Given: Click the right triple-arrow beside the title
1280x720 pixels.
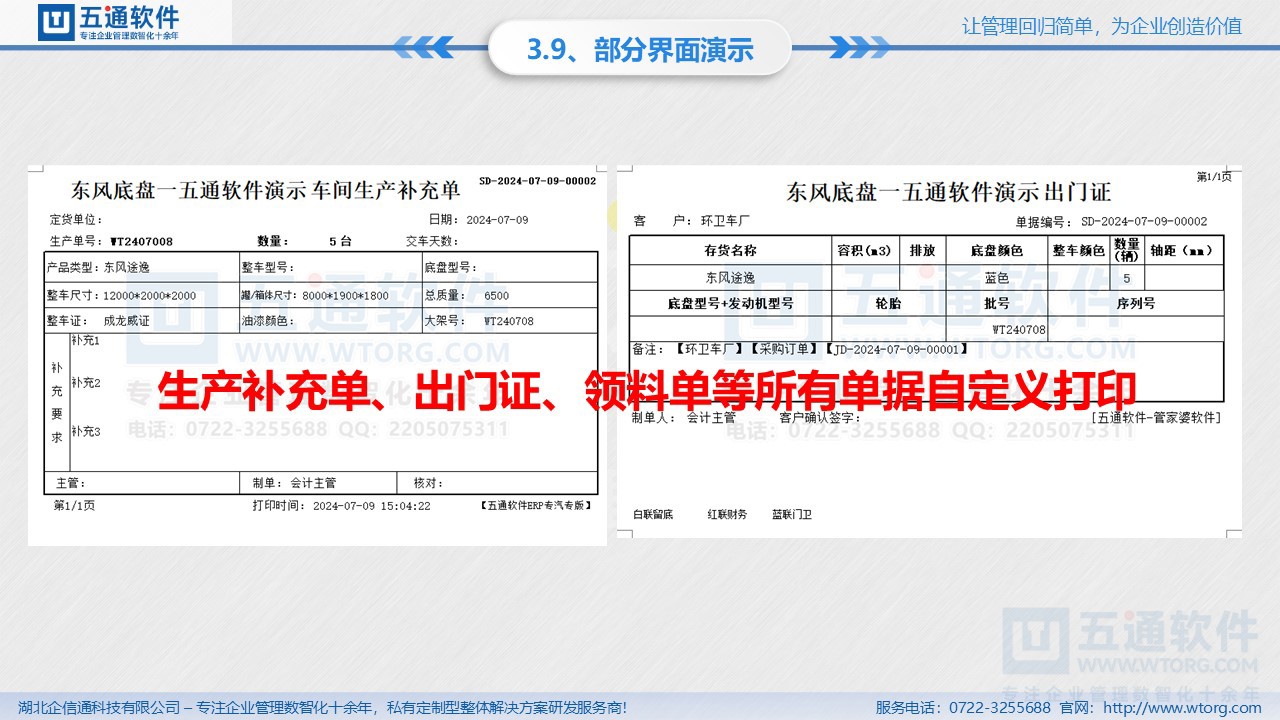Looking at the screenshot, I should pos(857,47).
